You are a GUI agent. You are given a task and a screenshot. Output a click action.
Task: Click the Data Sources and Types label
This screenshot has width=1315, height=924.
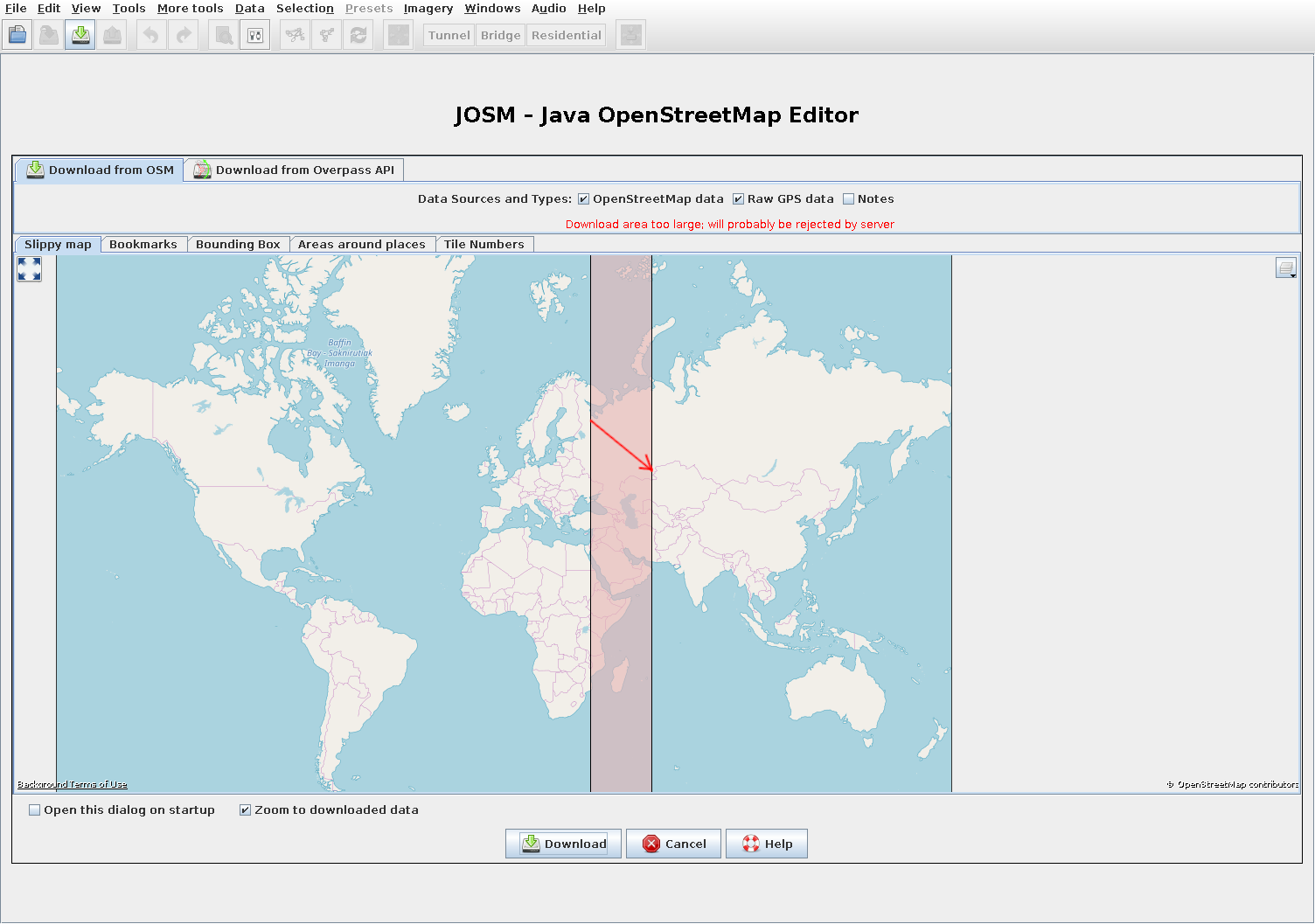pos(495,199)
